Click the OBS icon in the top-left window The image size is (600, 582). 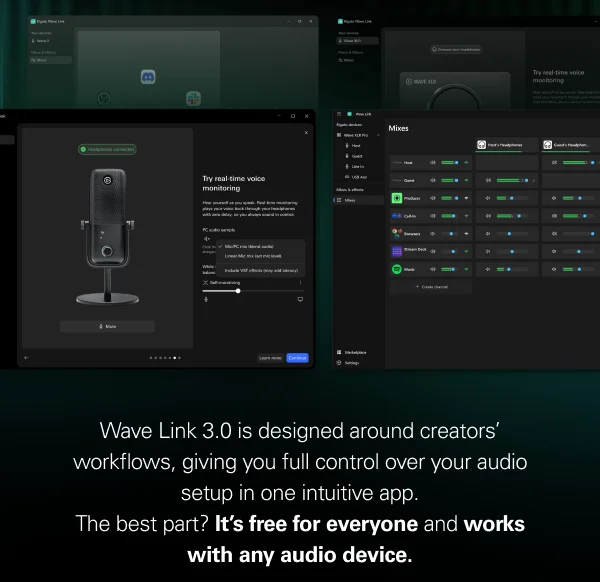coord(104,98)
